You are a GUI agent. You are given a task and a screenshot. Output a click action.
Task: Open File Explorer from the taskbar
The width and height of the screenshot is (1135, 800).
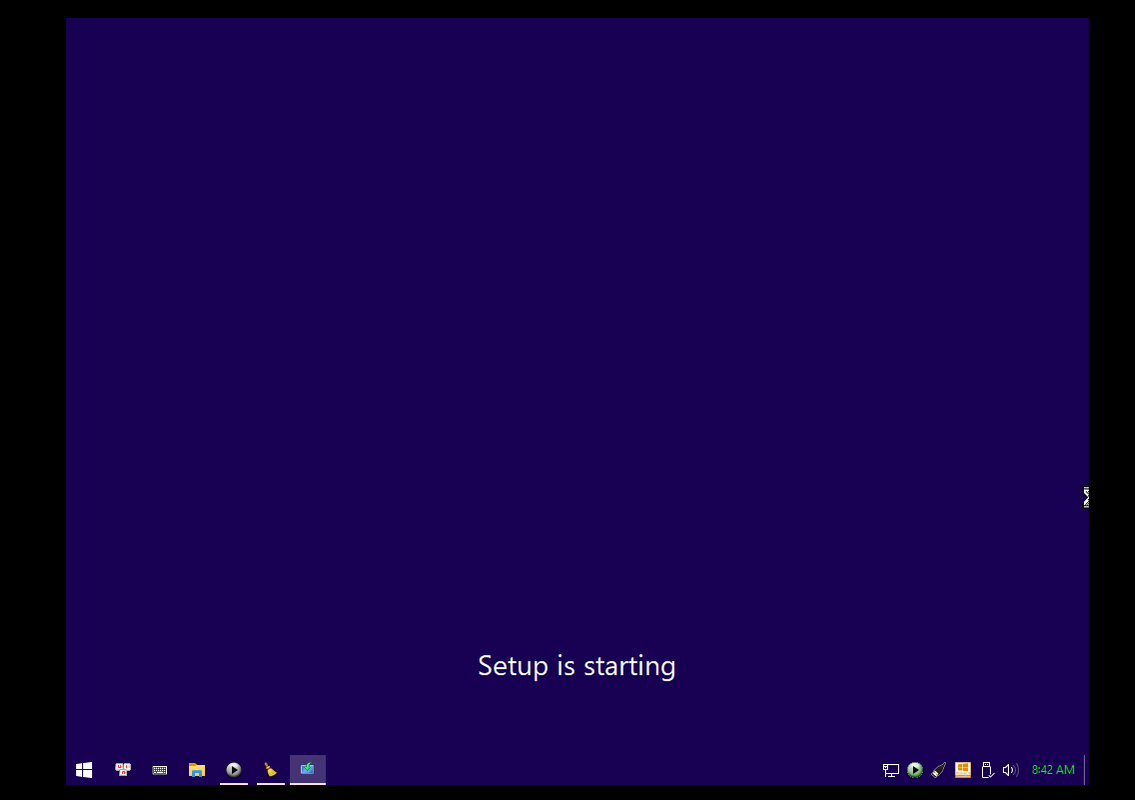pos(197,770)
